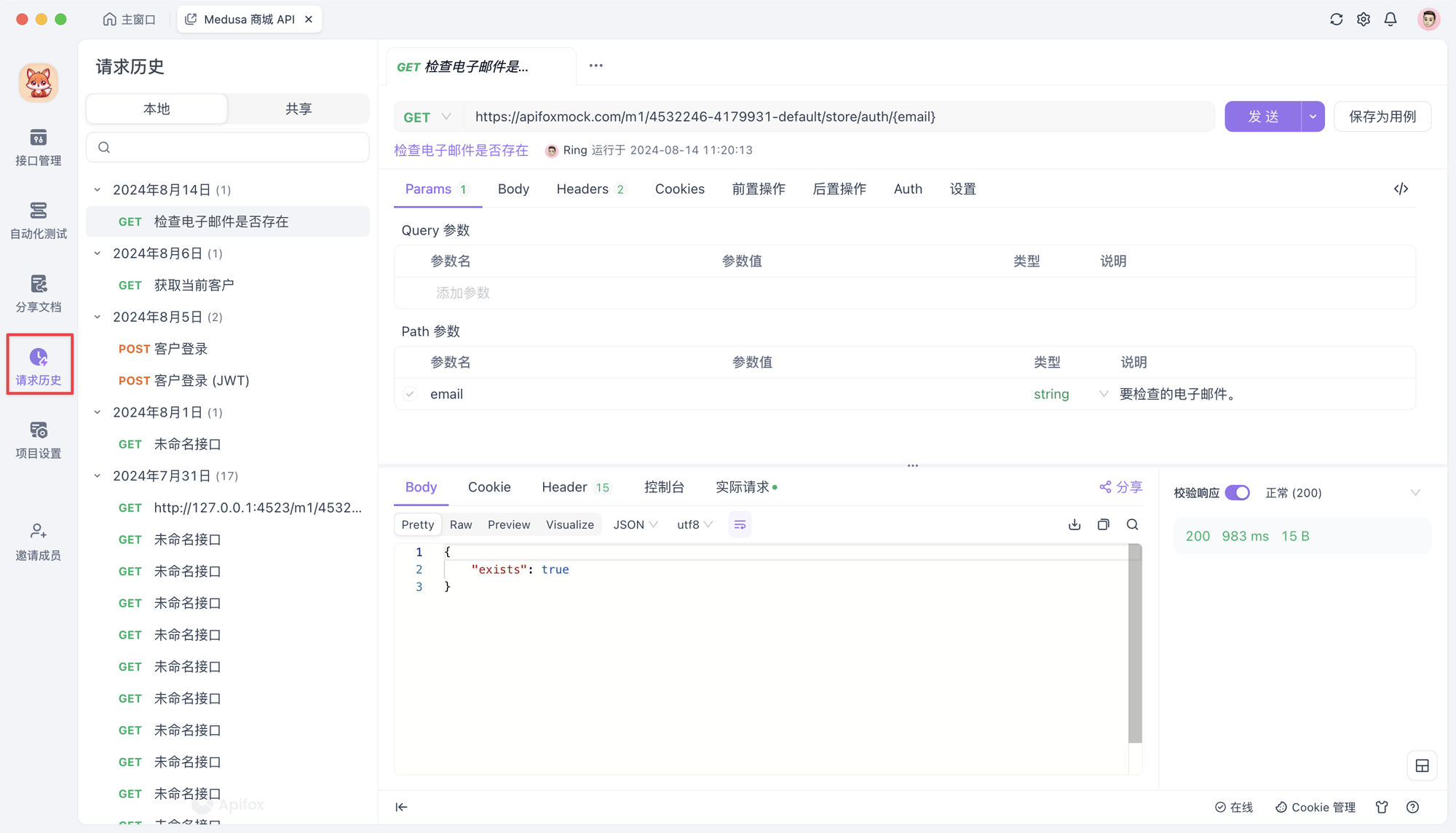Select Raw response view
Viewport: 1456px width, 833px height.
point(461,525)
